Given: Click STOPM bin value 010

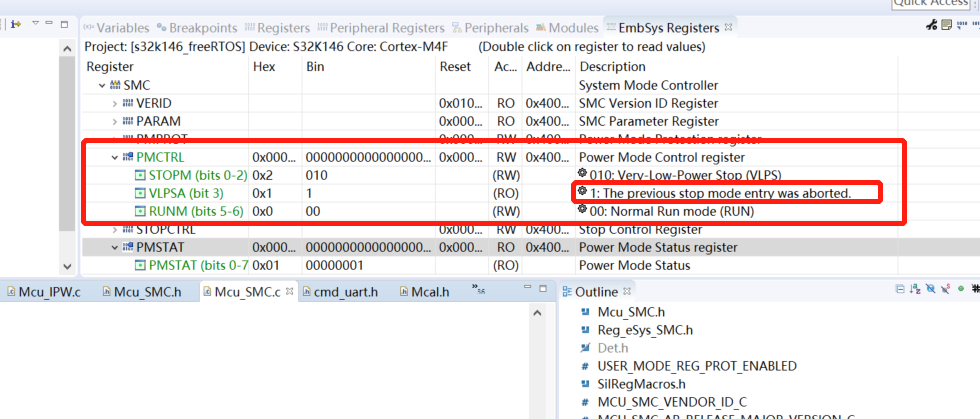Looking at the screenshot, I should point(316,175).
